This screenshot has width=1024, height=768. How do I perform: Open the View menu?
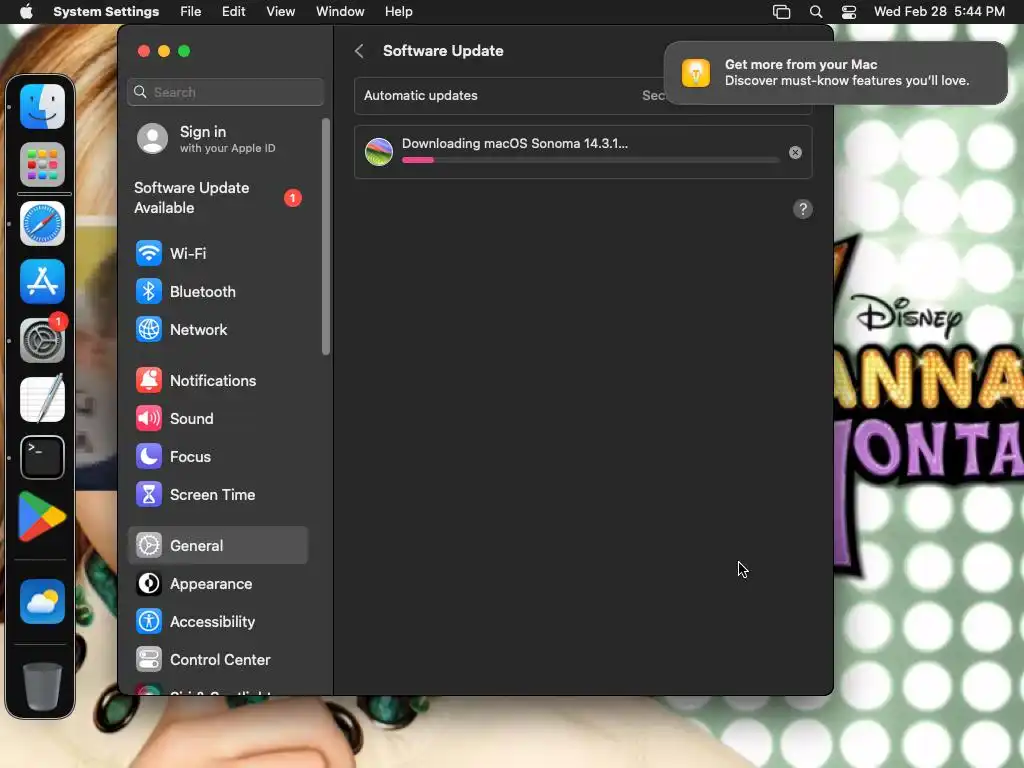pyautogui.click(x=281, y=12)
